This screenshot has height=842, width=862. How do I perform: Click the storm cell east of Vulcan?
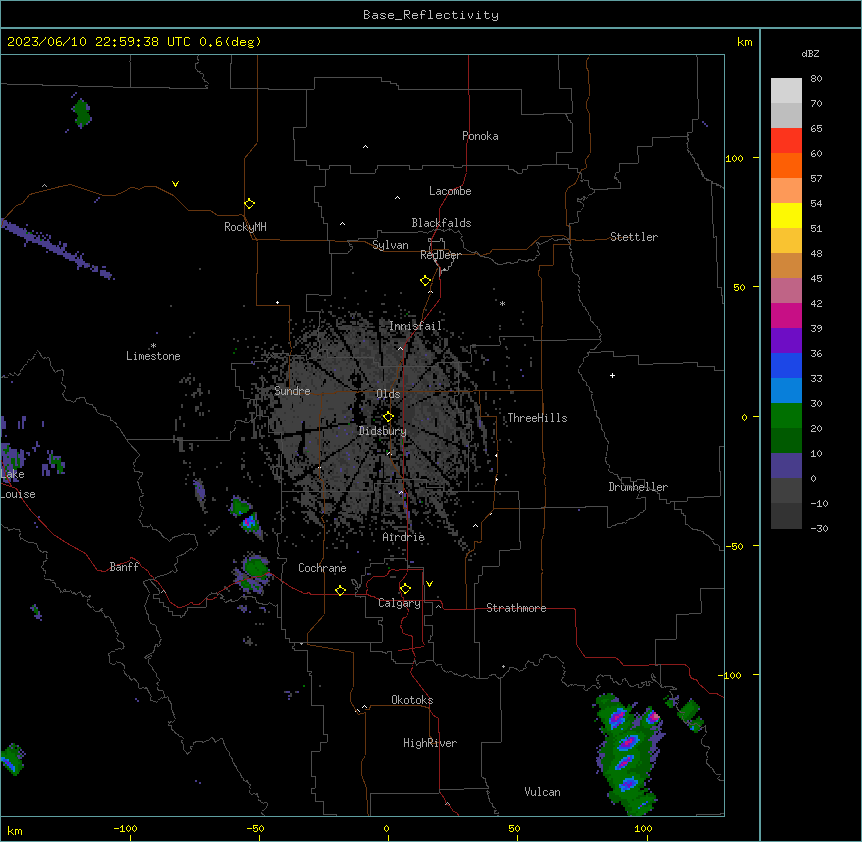(629, 753)
